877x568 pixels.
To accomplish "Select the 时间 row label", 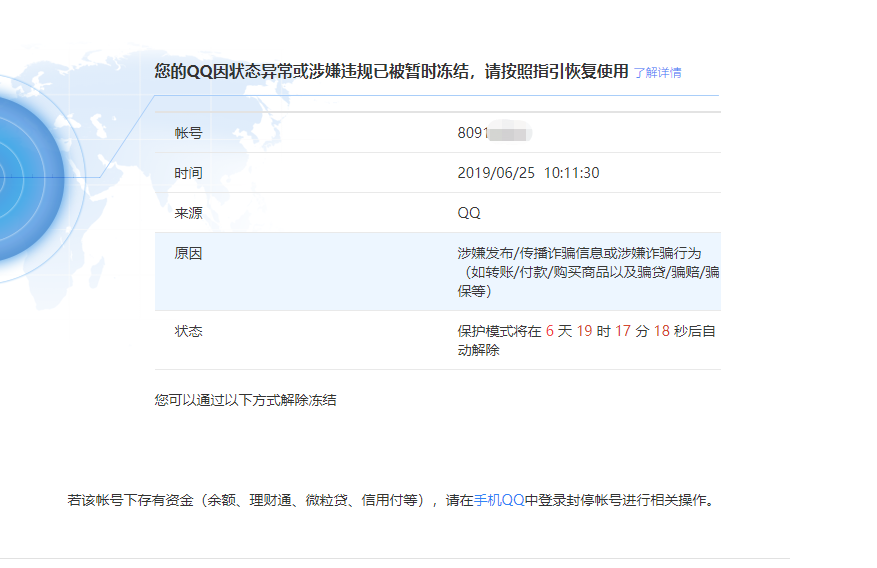I will 188,173.
